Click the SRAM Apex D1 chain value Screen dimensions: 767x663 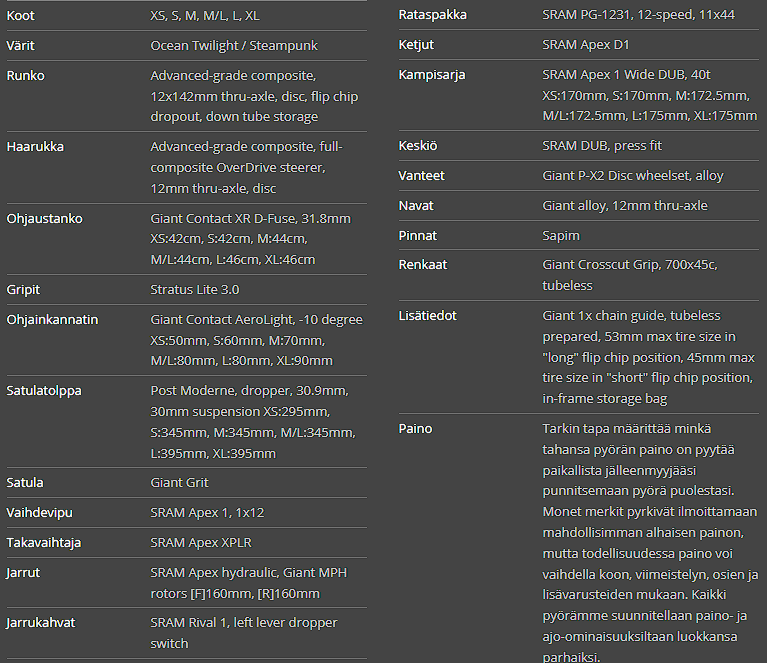(x=586, y=45)
